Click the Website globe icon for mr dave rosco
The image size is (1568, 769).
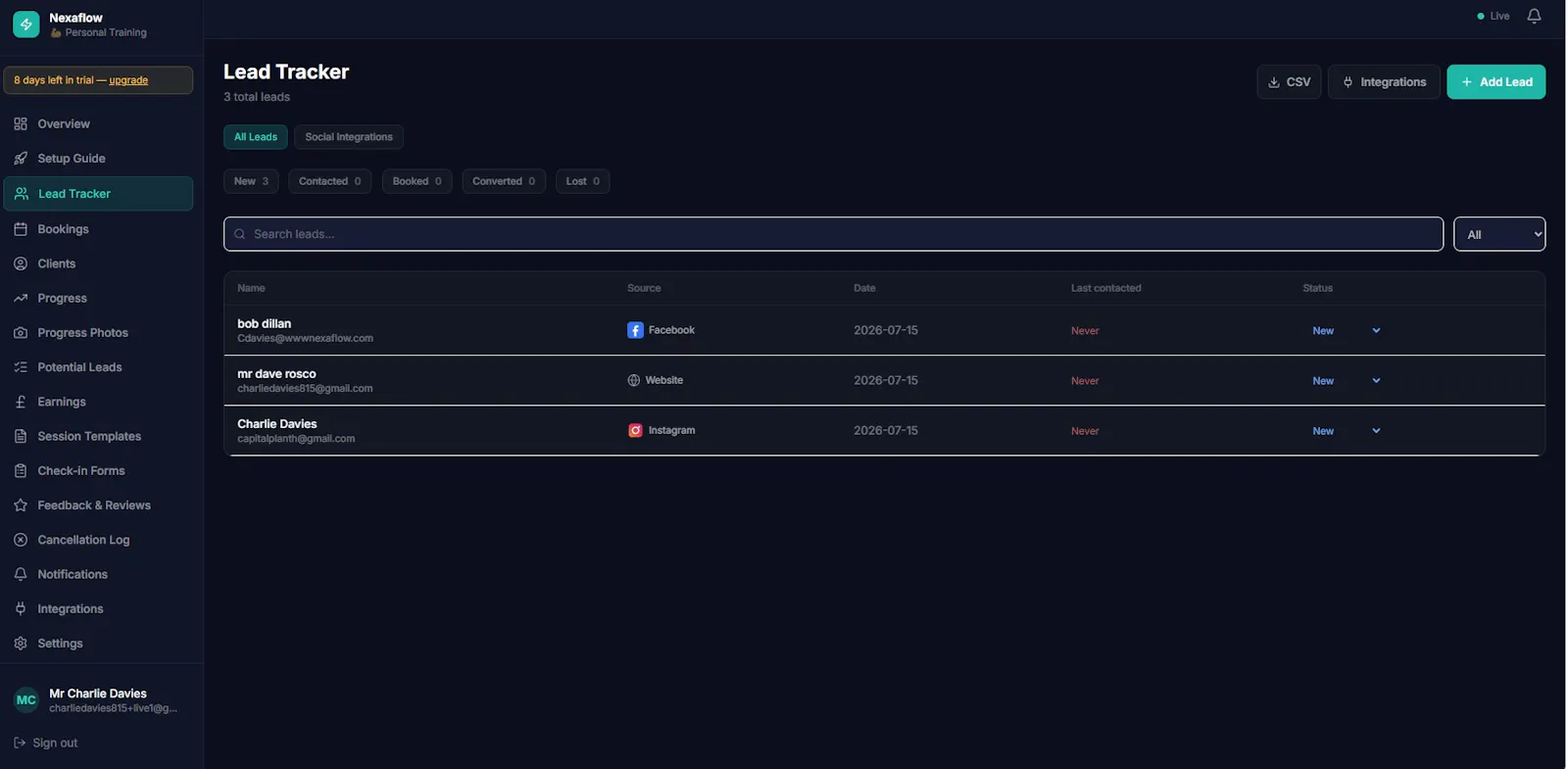pos(634,380)
